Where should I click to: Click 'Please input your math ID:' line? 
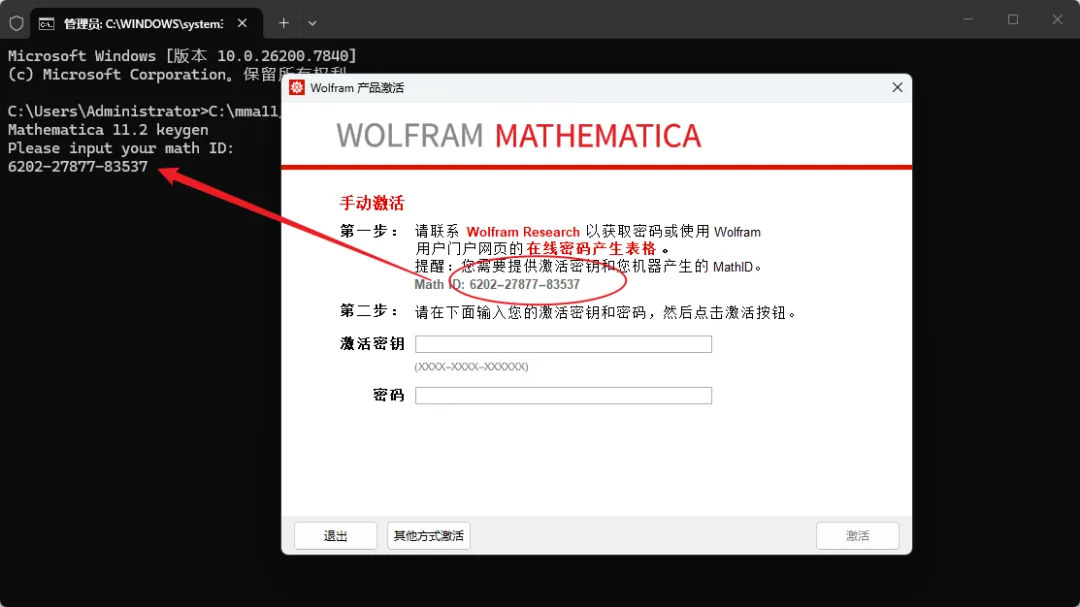tap(121, 148)
